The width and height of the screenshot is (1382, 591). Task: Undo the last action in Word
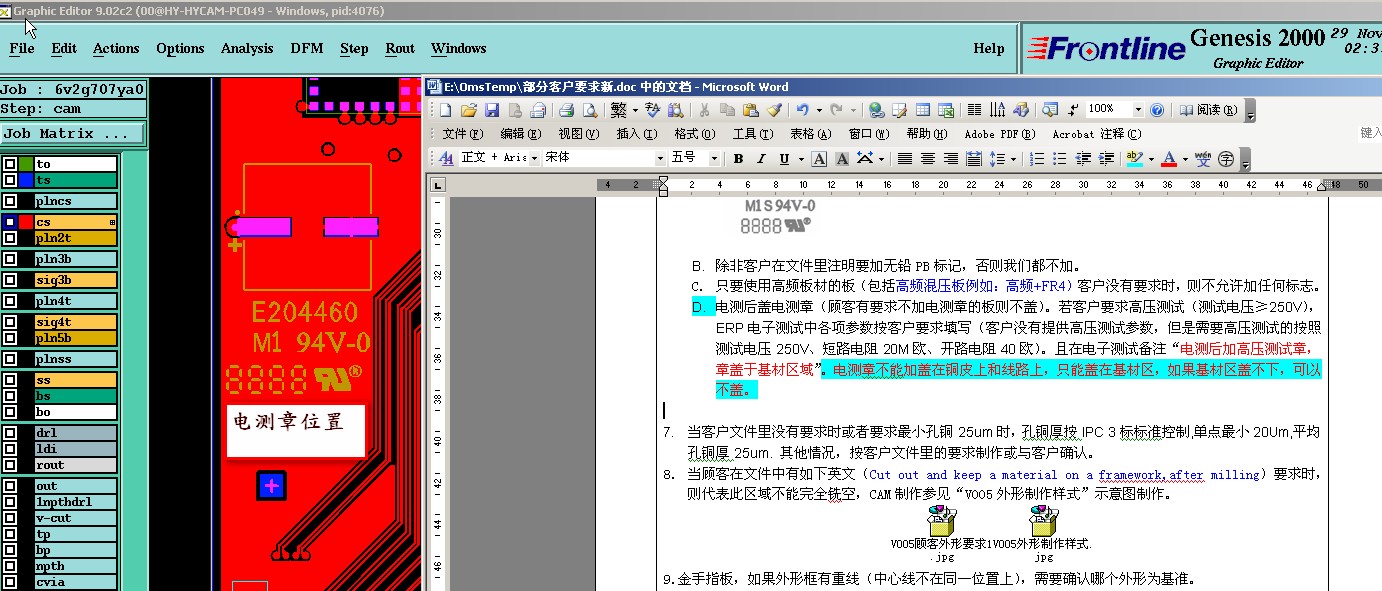[802, 109]
